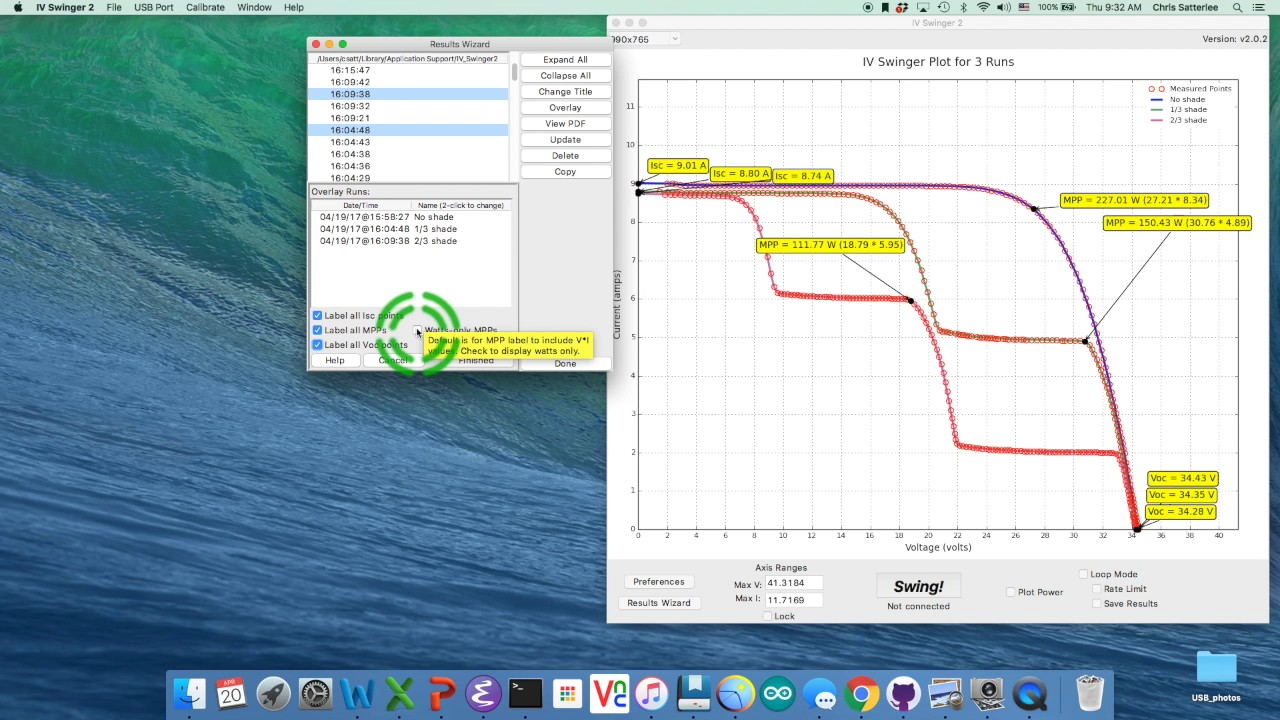Uncheck Label all MPPs checkbox
The width and height of the screenshot is (1280, 720).
pos(317,330)
